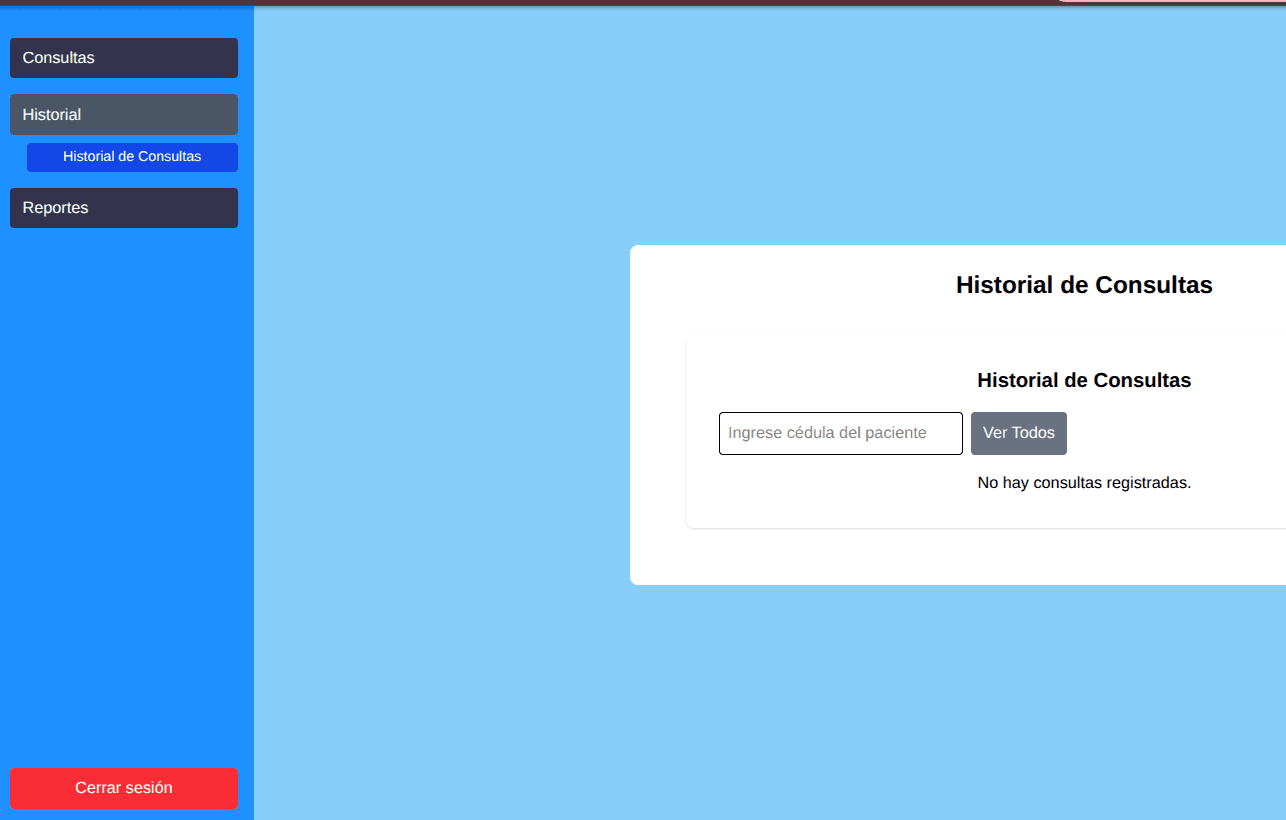This screenshot has height=820, width=1286.
Task: Log out using Cerrar sesión
Action: 124,788
